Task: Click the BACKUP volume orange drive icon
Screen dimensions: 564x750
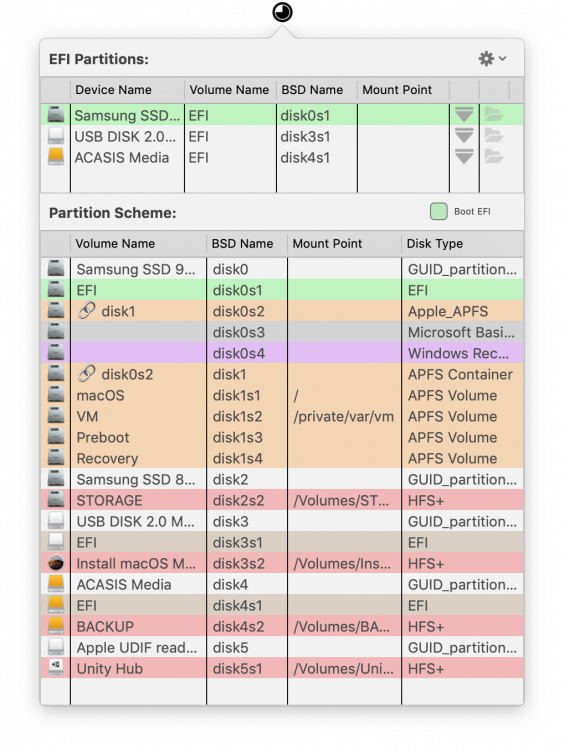Action: click(x=56, y=627)
